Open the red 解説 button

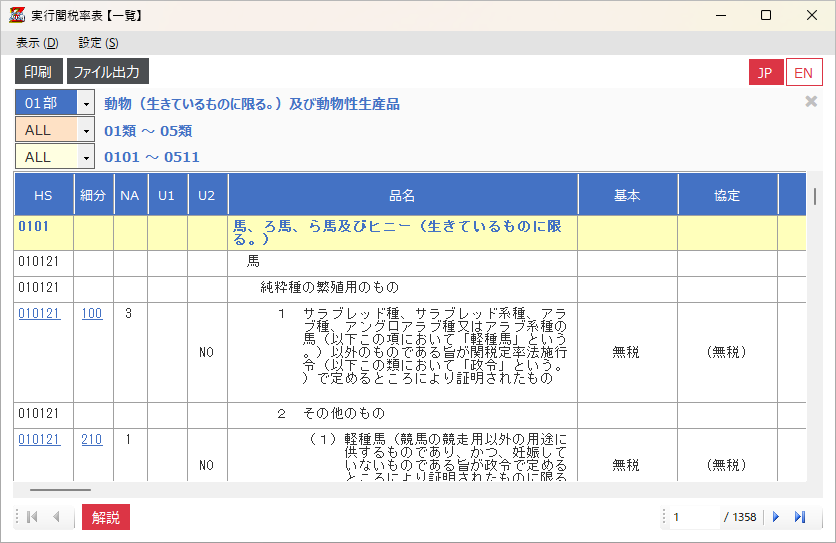106,517
